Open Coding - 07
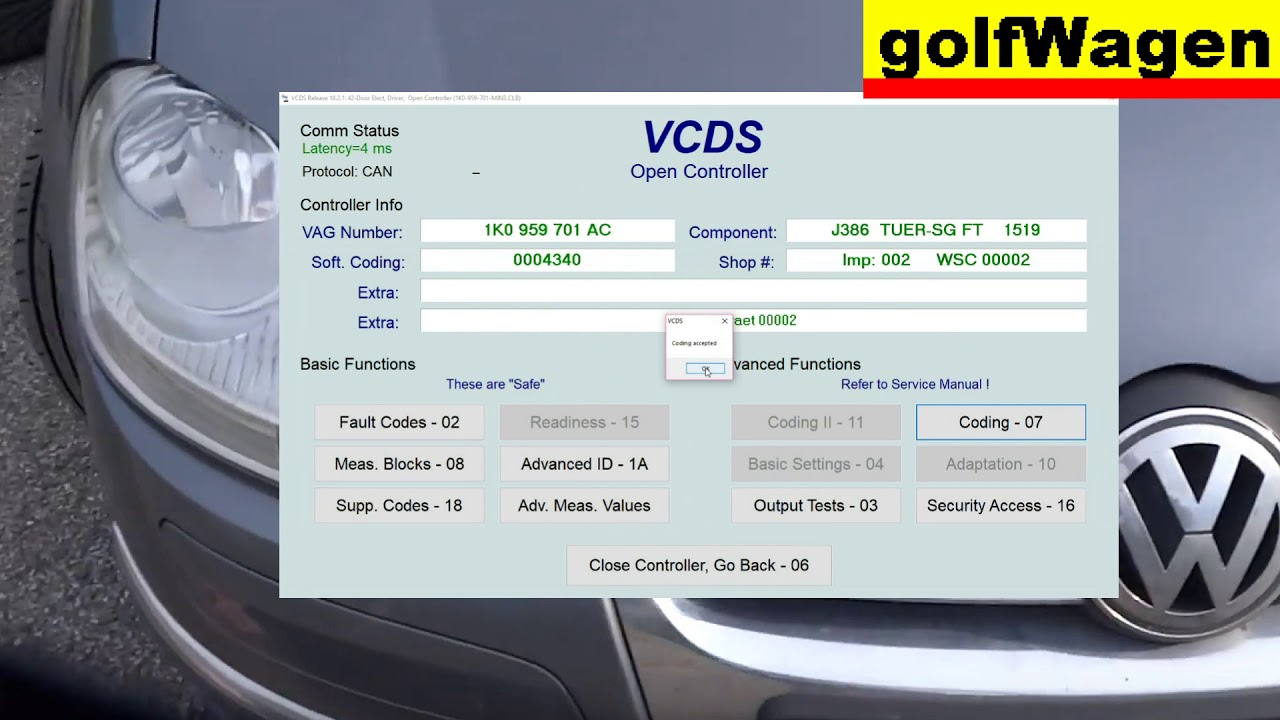 click(x=1000, y=422)
